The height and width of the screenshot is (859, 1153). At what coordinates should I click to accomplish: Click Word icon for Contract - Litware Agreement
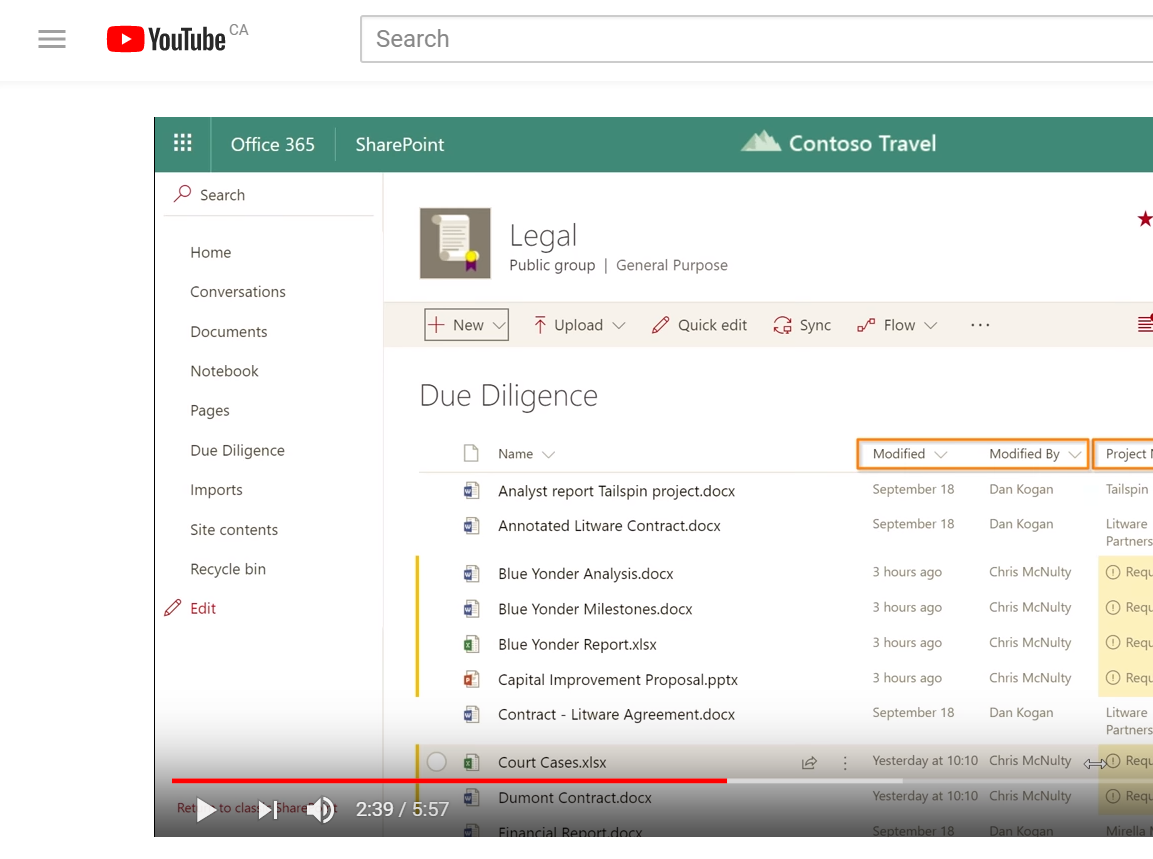471,713
